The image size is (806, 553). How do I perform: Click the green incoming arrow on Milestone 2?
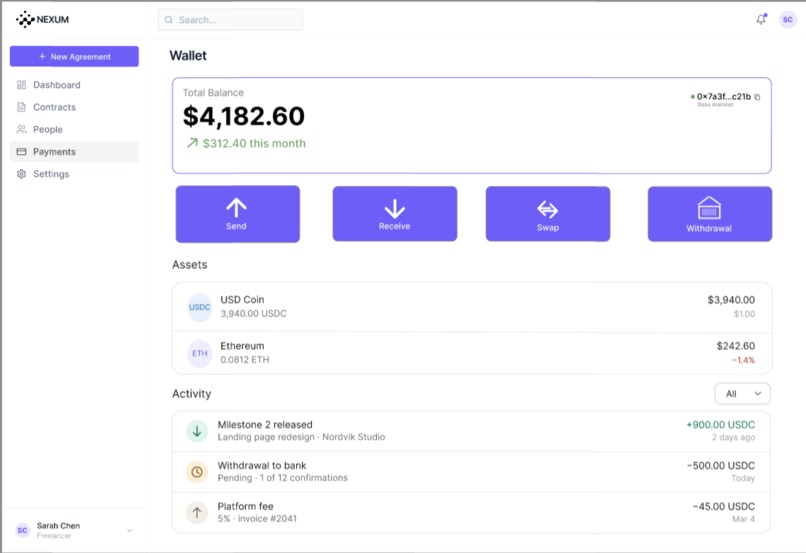[197, 431]
